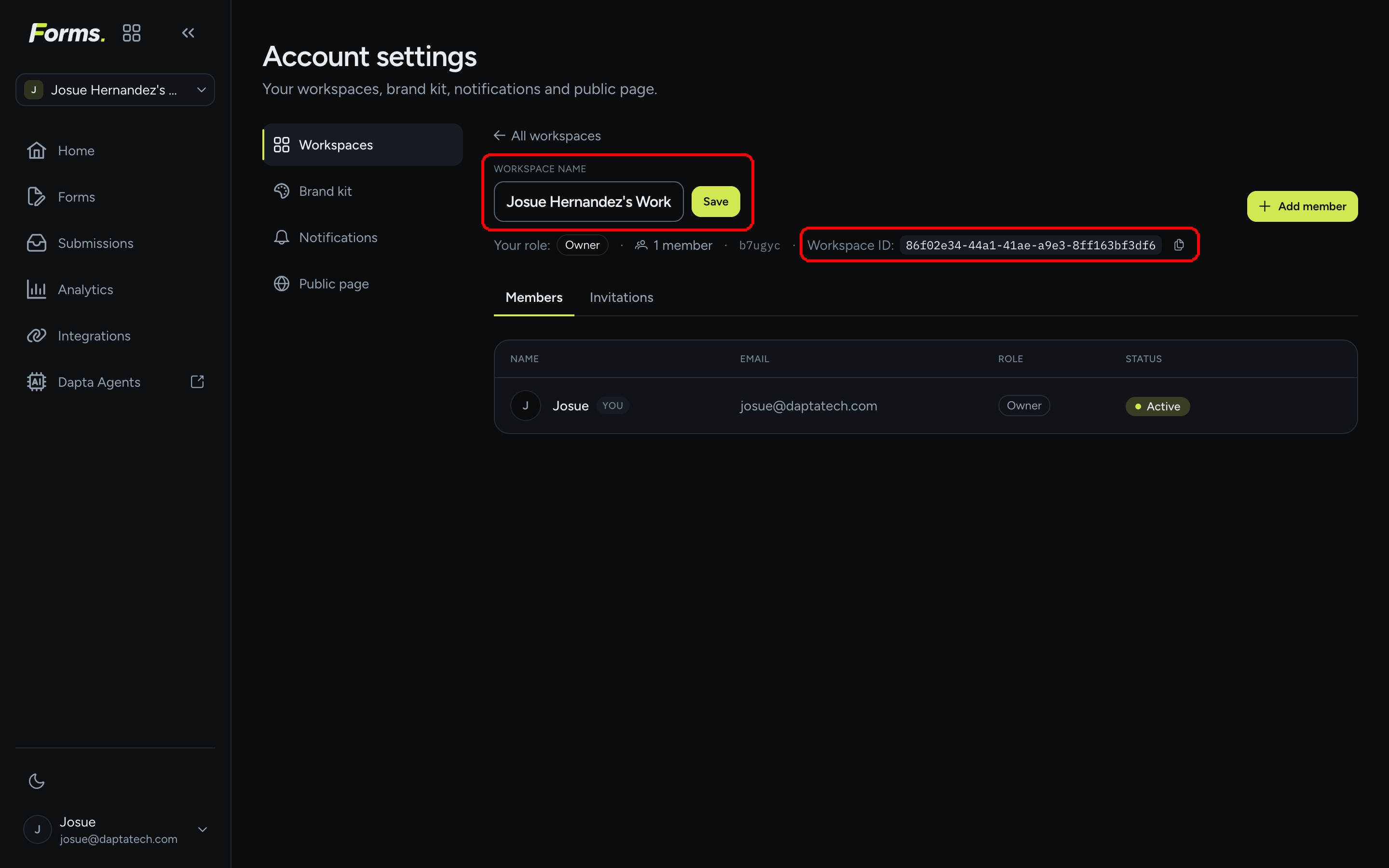Click the EMAIL column header

click(754, 359)
